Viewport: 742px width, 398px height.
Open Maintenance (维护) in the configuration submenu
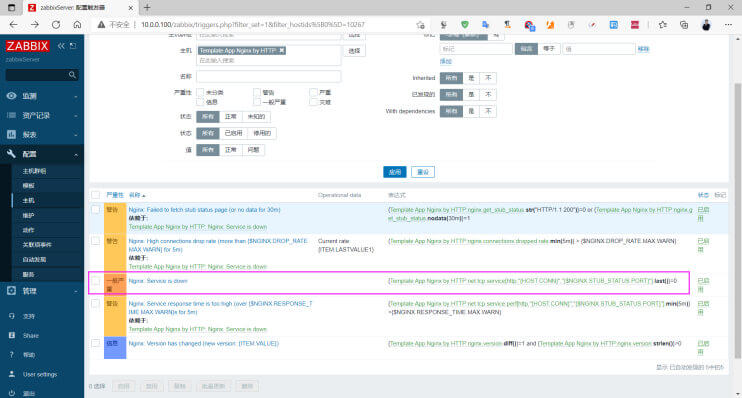pyautogui.click(x=28, y=215)
